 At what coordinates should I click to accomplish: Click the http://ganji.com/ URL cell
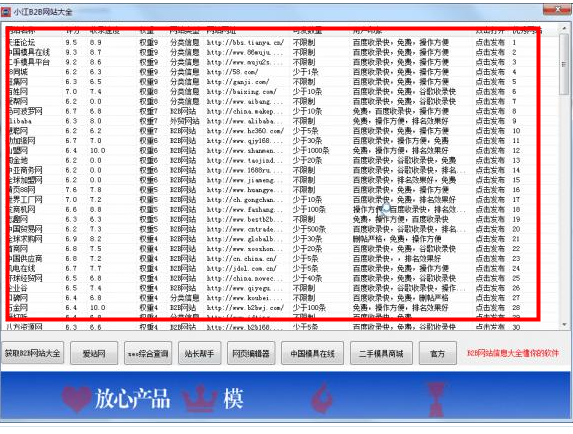pyautogui.click(x=238, y=82)
